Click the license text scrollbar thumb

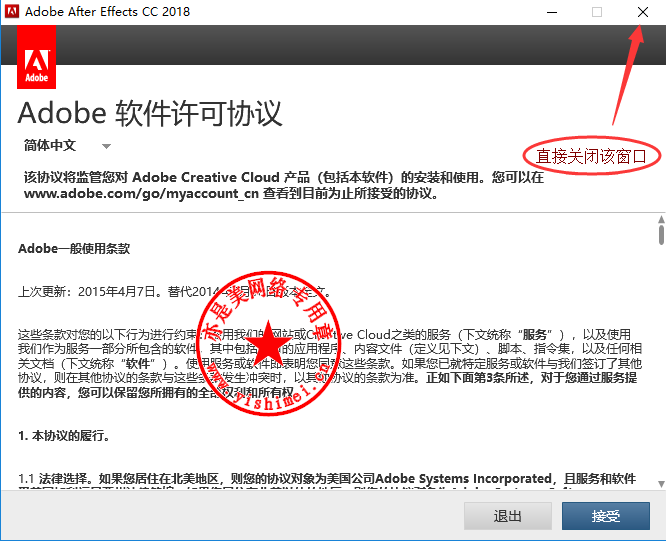(x=661, y=235)
